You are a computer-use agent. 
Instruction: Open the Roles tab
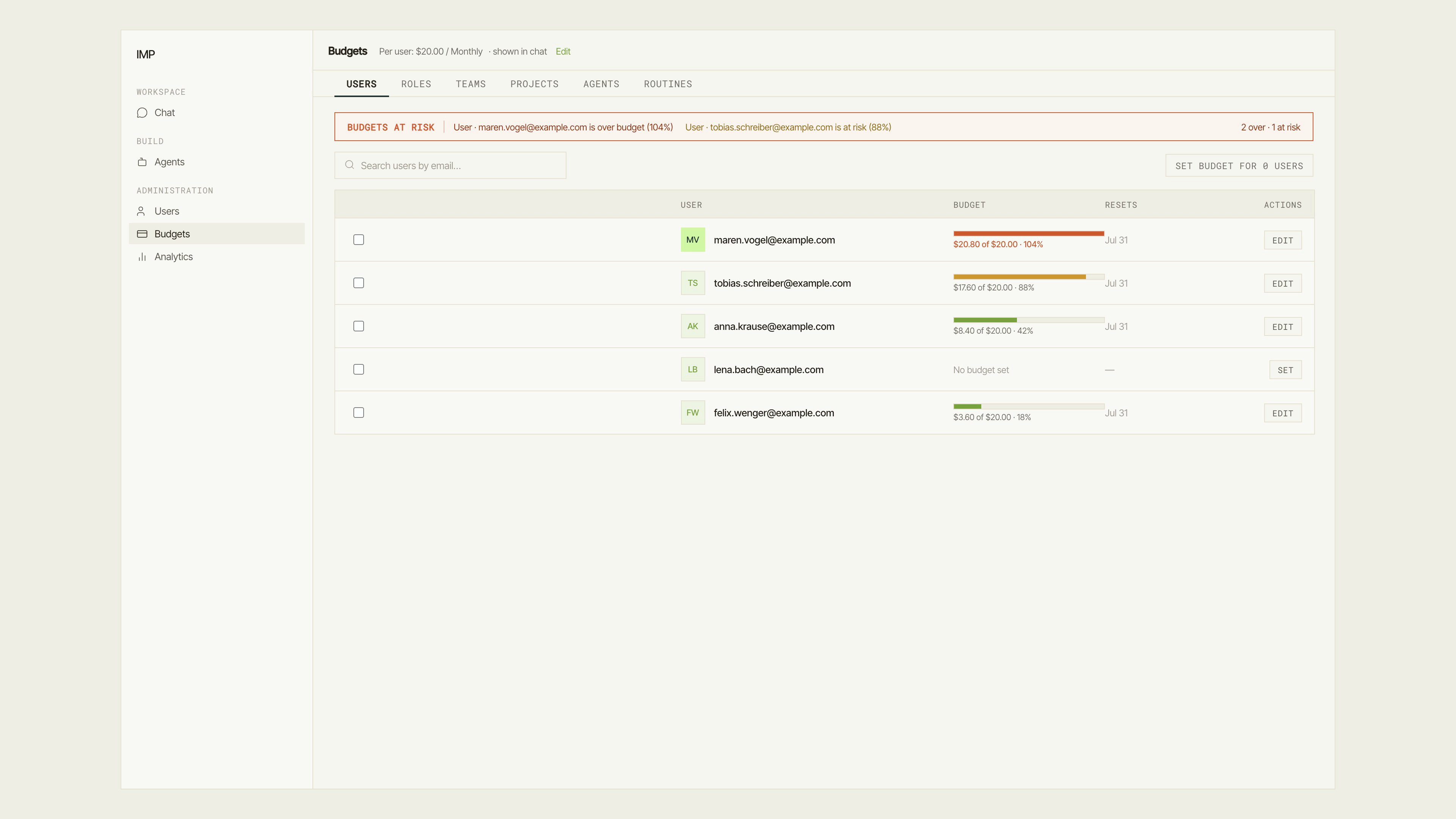coord(416,84)
